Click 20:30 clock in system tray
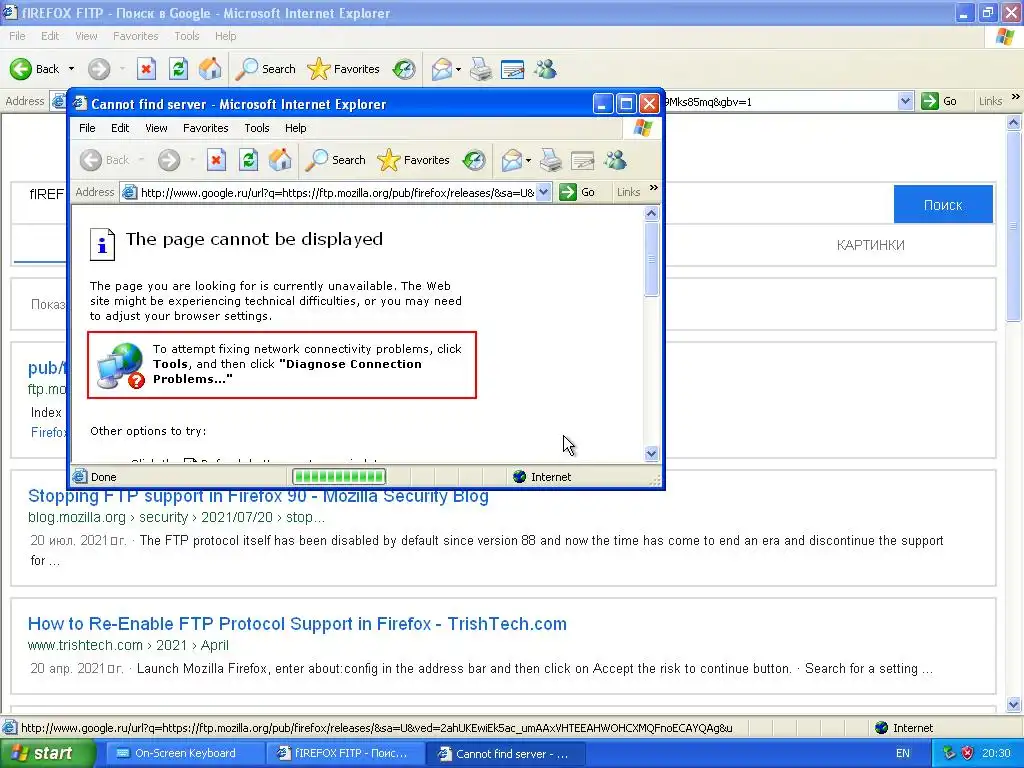 (x=996, y=754)
